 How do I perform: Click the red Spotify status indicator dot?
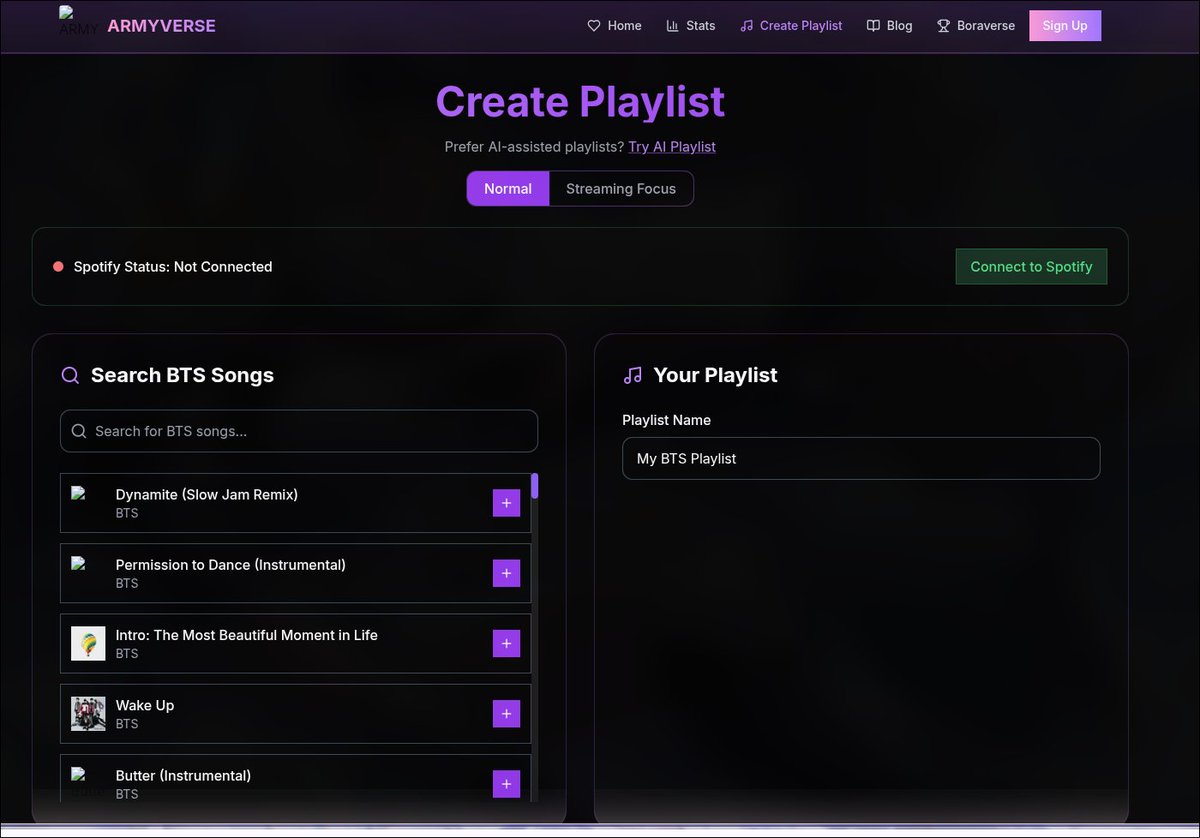pos(58,267)
